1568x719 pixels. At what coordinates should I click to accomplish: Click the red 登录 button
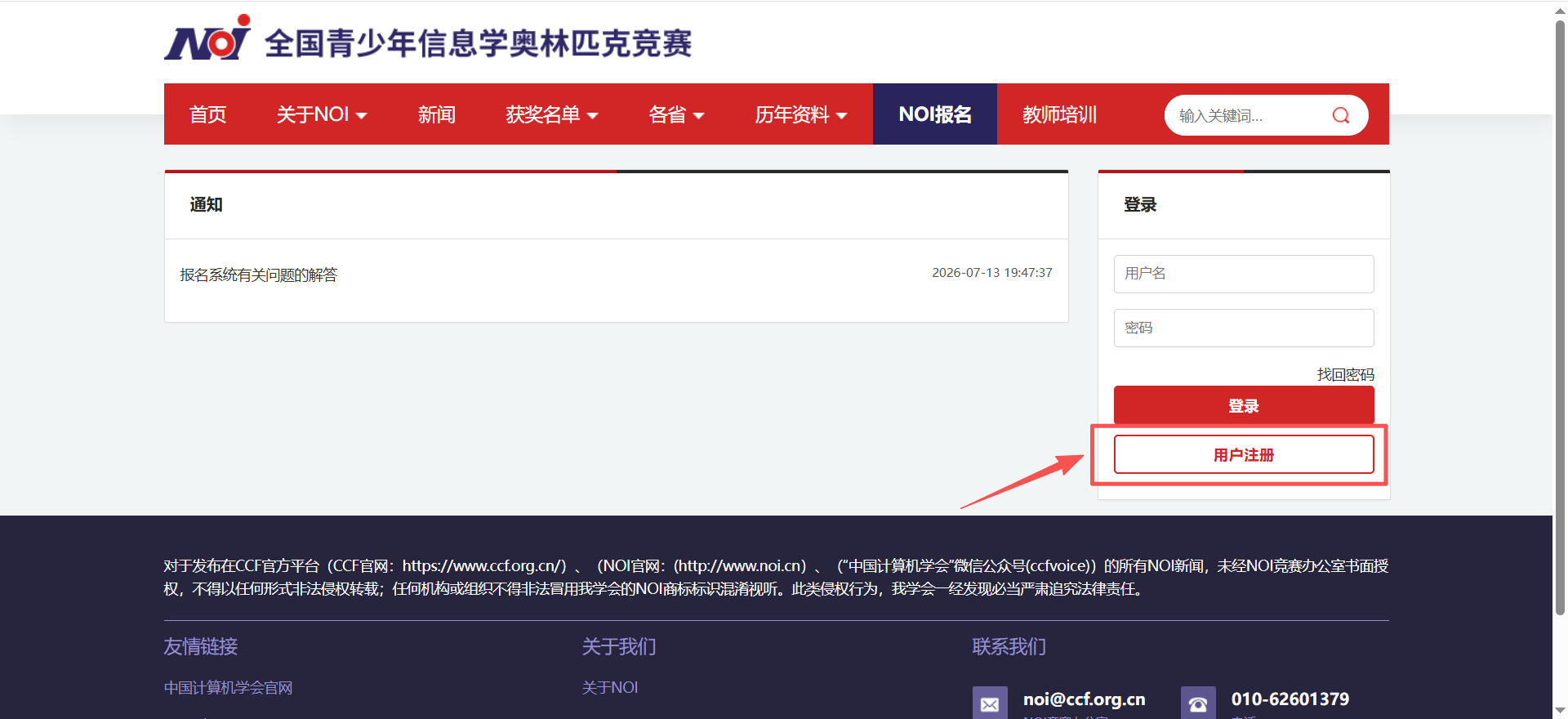[1244, 405]
